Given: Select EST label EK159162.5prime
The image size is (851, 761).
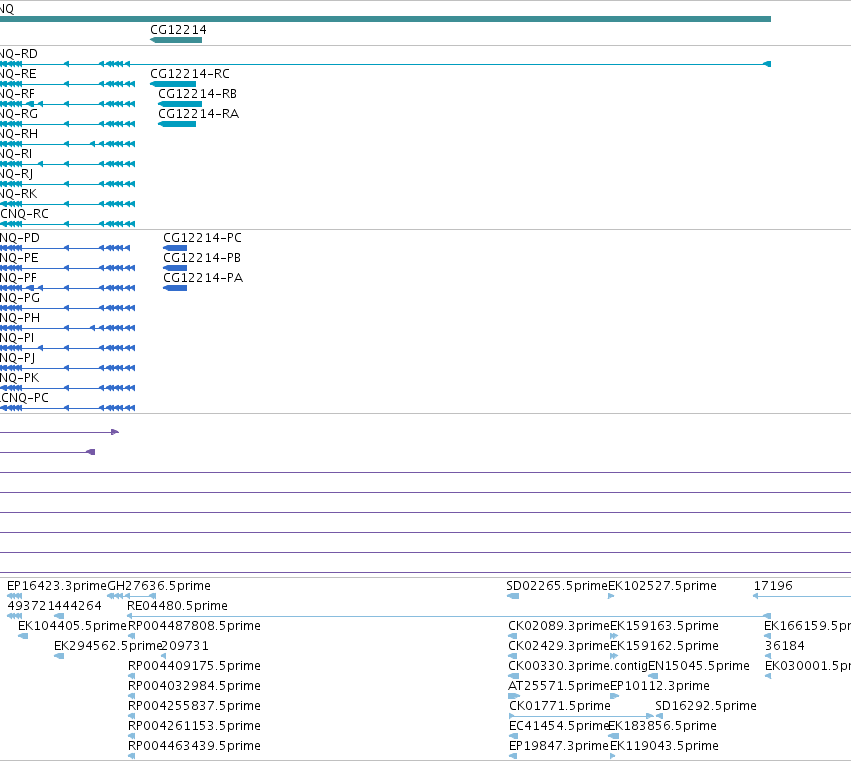Looking at the screenshot, I should tap(664, 646).
